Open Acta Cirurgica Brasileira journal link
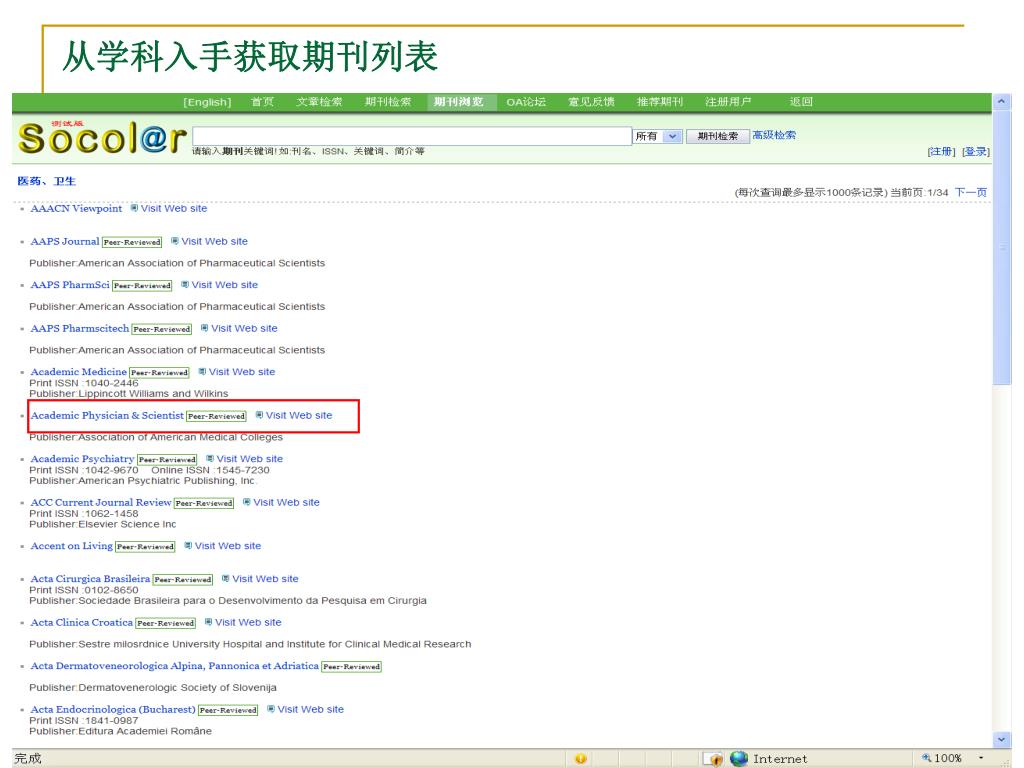The height and width of the screenshot is (768, 1024). [x=90, y=579]
